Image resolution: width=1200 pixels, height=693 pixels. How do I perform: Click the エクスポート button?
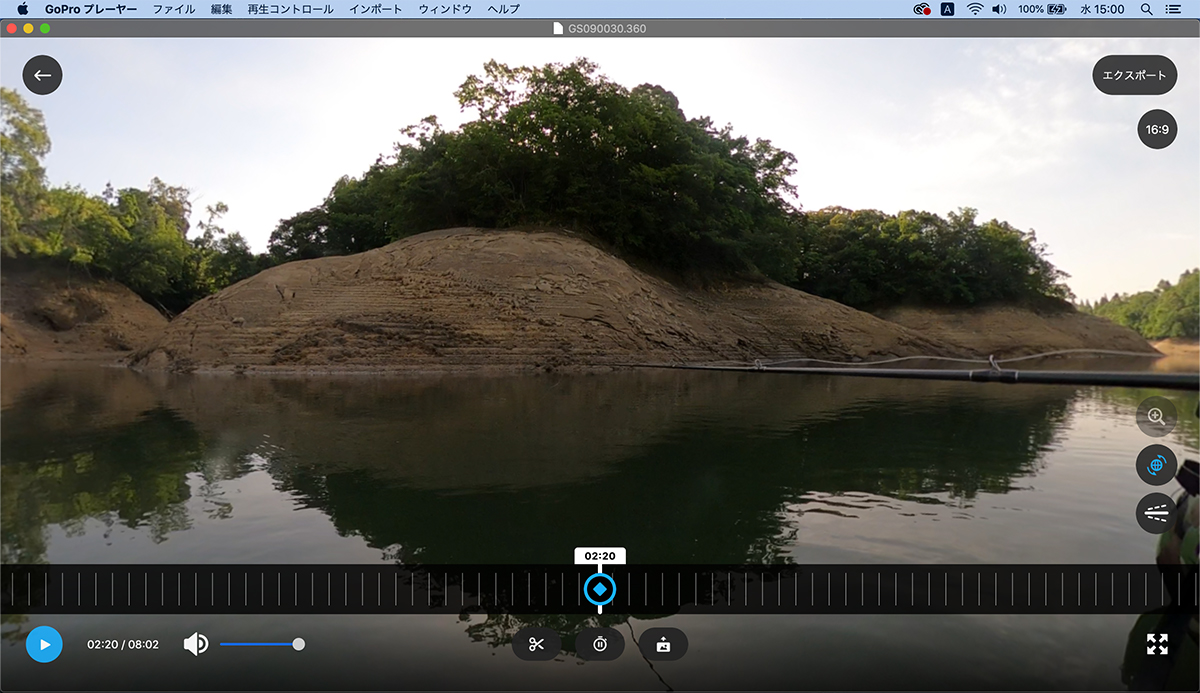click(x=1134, y=75)
